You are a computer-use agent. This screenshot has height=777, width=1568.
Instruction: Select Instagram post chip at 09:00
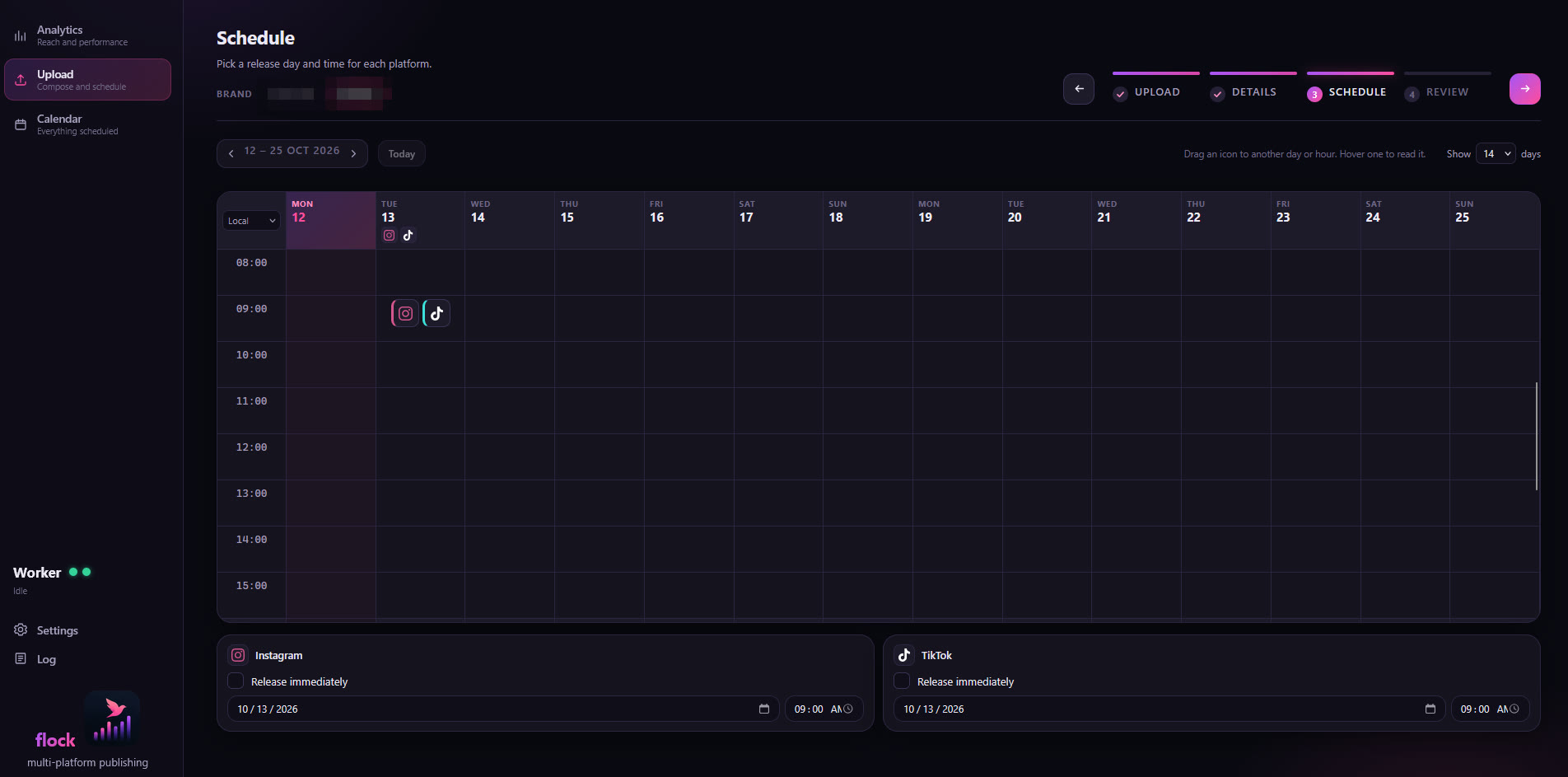coord(405,313)
